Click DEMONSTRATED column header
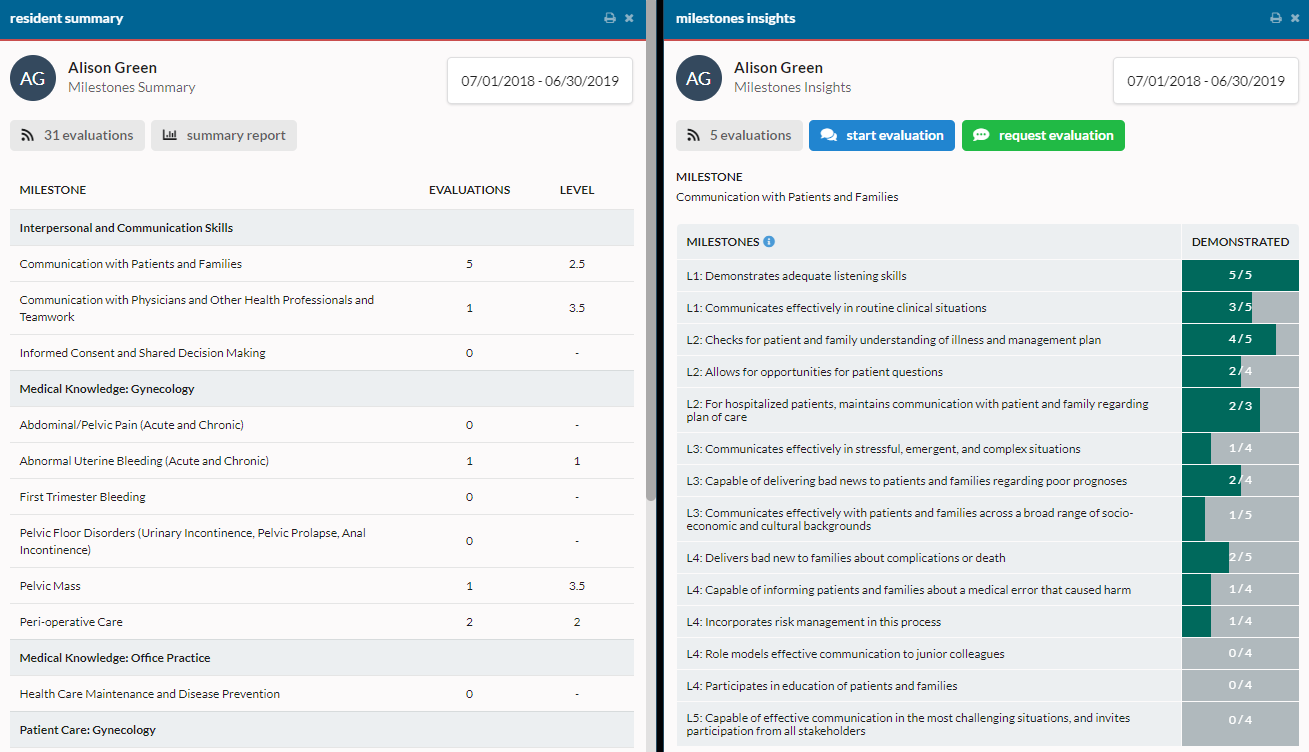The image size is (1309, 752). tap(1240, 242)
